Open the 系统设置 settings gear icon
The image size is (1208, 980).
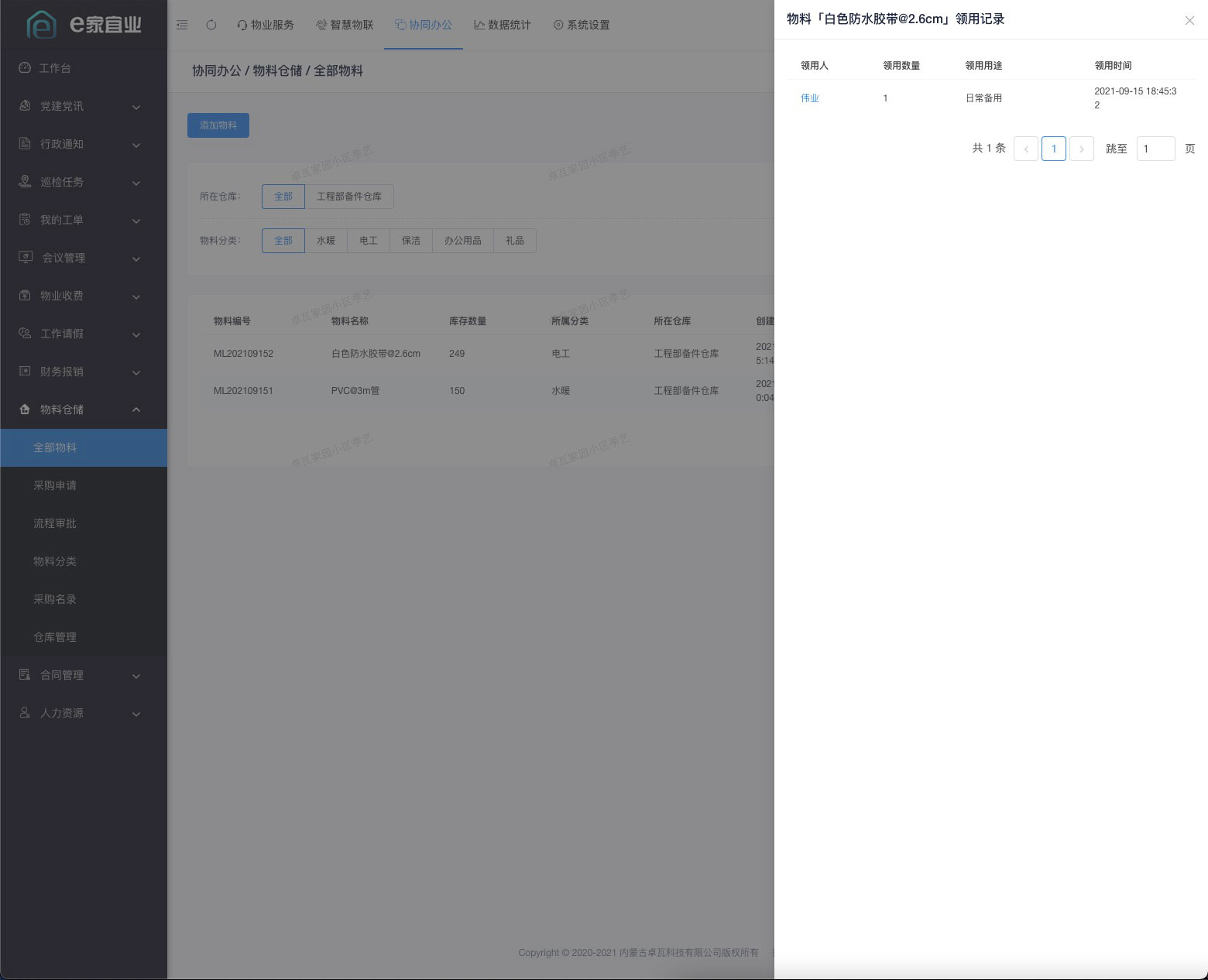(x=558, y=24)
